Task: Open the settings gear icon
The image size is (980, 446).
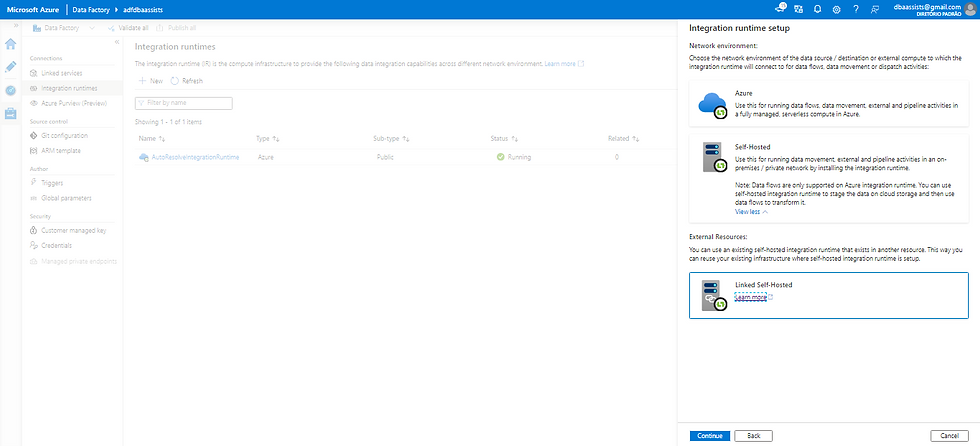Action: click(x=836, y=9)
